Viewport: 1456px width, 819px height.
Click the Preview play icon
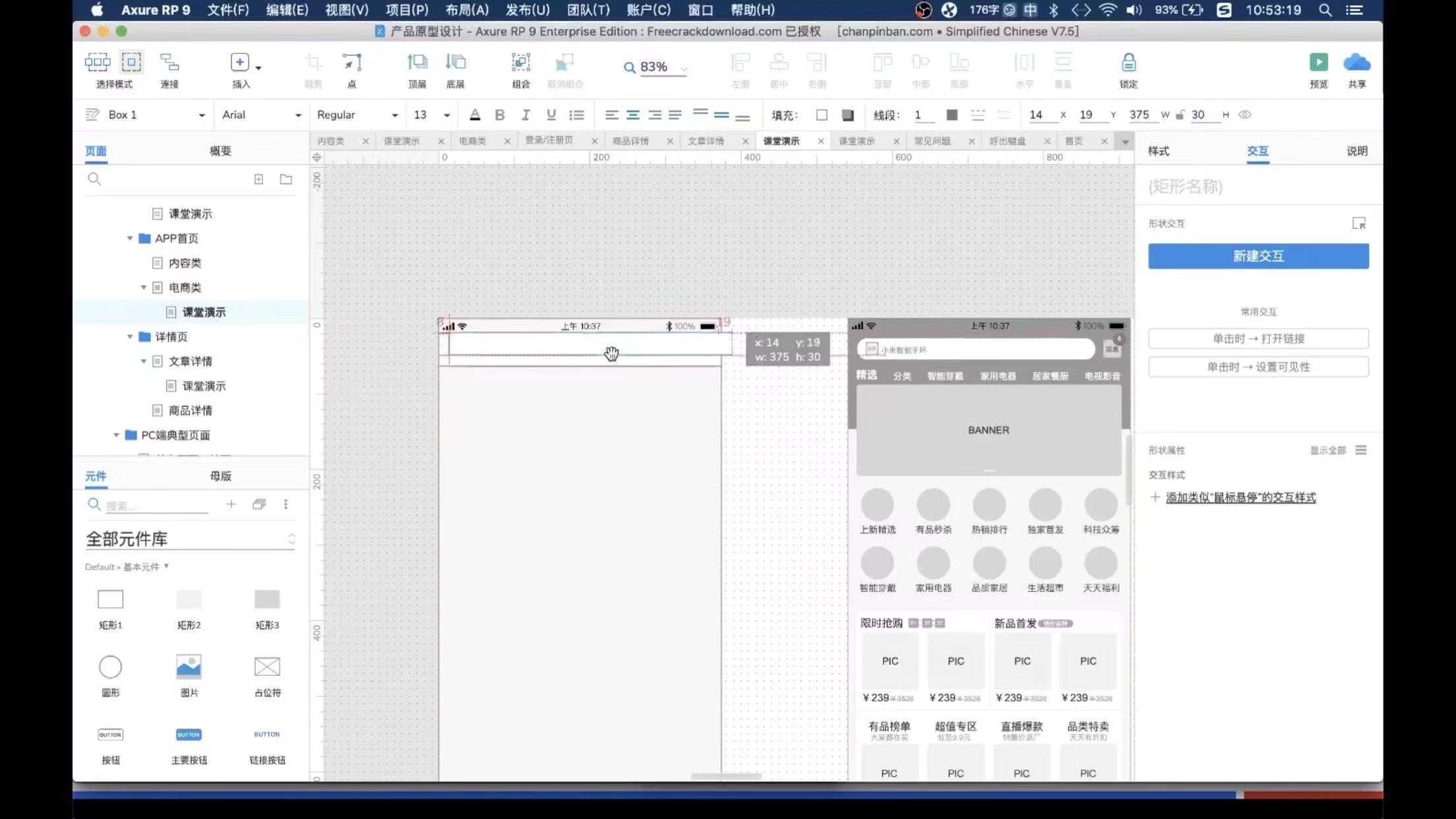[1318, 63]
